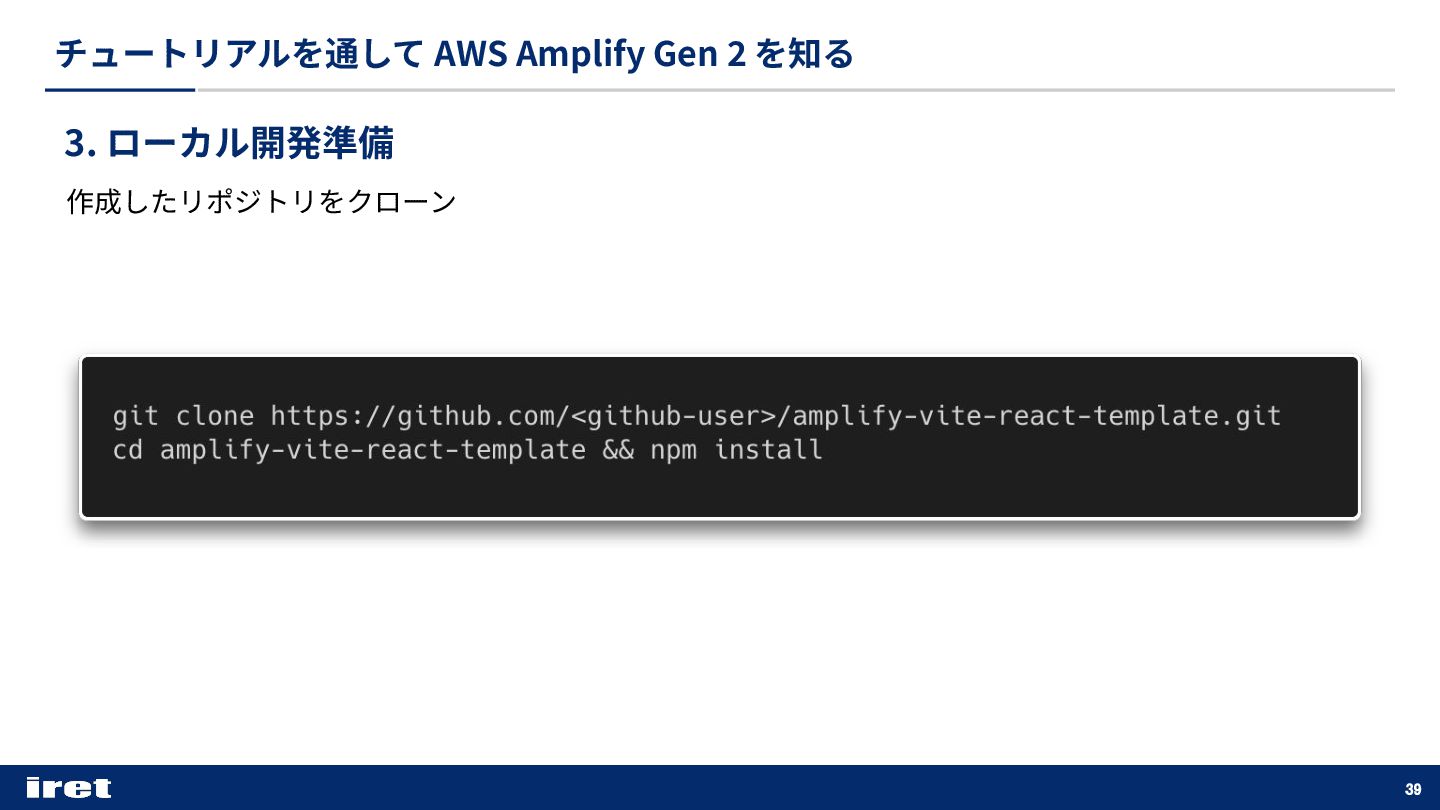Click the gray horizontal divider line

coord(796,90)
